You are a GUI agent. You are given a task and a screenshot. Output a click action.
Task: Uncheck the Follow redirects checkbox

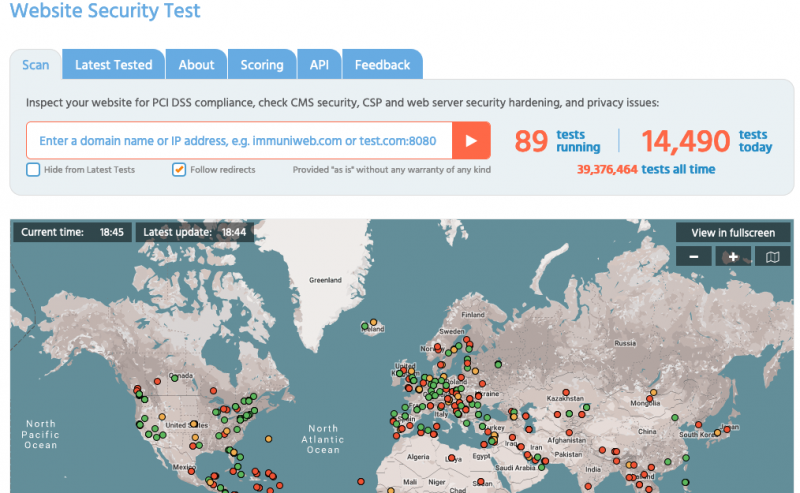coord(179,170)
